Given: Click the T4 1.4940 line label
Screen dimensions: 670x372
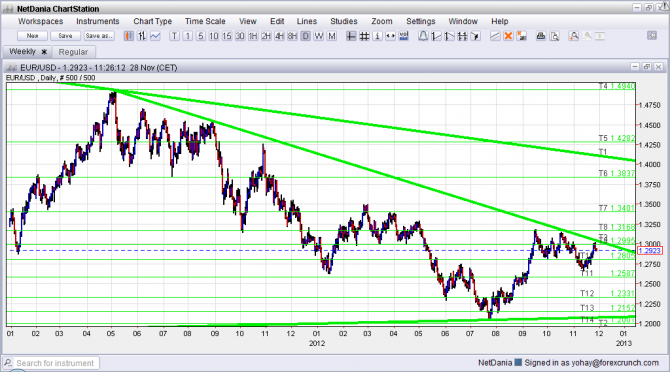Looking at the screenshot, I should coord(617,87).
